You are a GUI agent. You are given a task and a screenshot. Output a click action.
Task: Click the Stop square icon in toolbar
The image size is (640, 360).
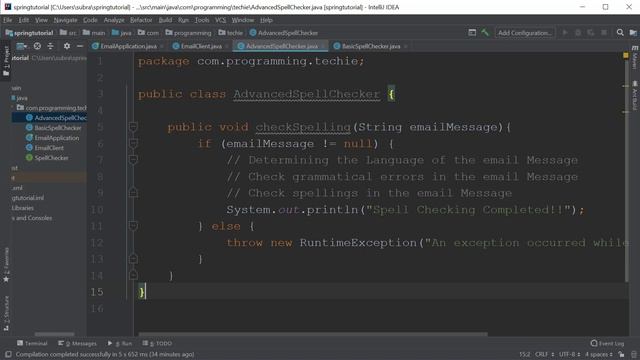[x=604, y=33]
